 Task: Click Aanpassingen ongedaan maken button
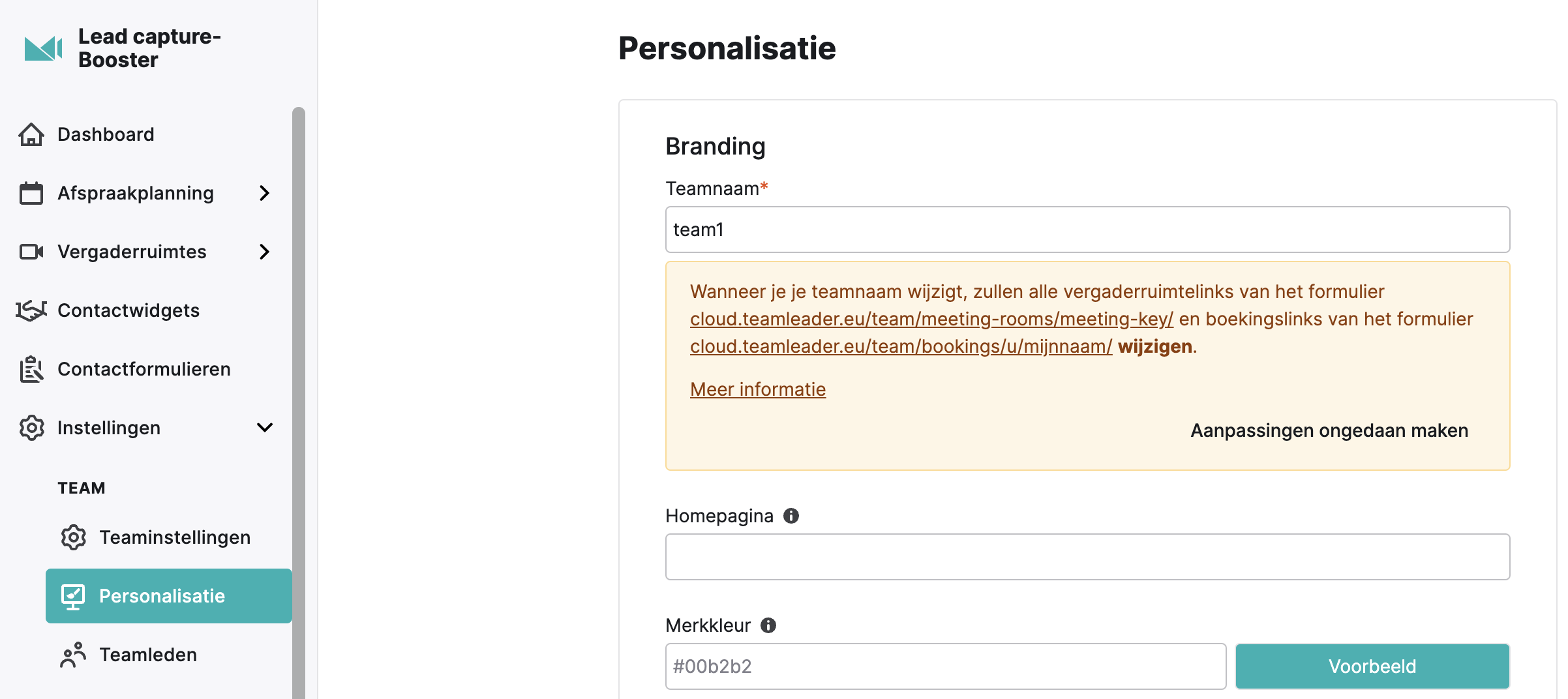(x=1329, y=430)
